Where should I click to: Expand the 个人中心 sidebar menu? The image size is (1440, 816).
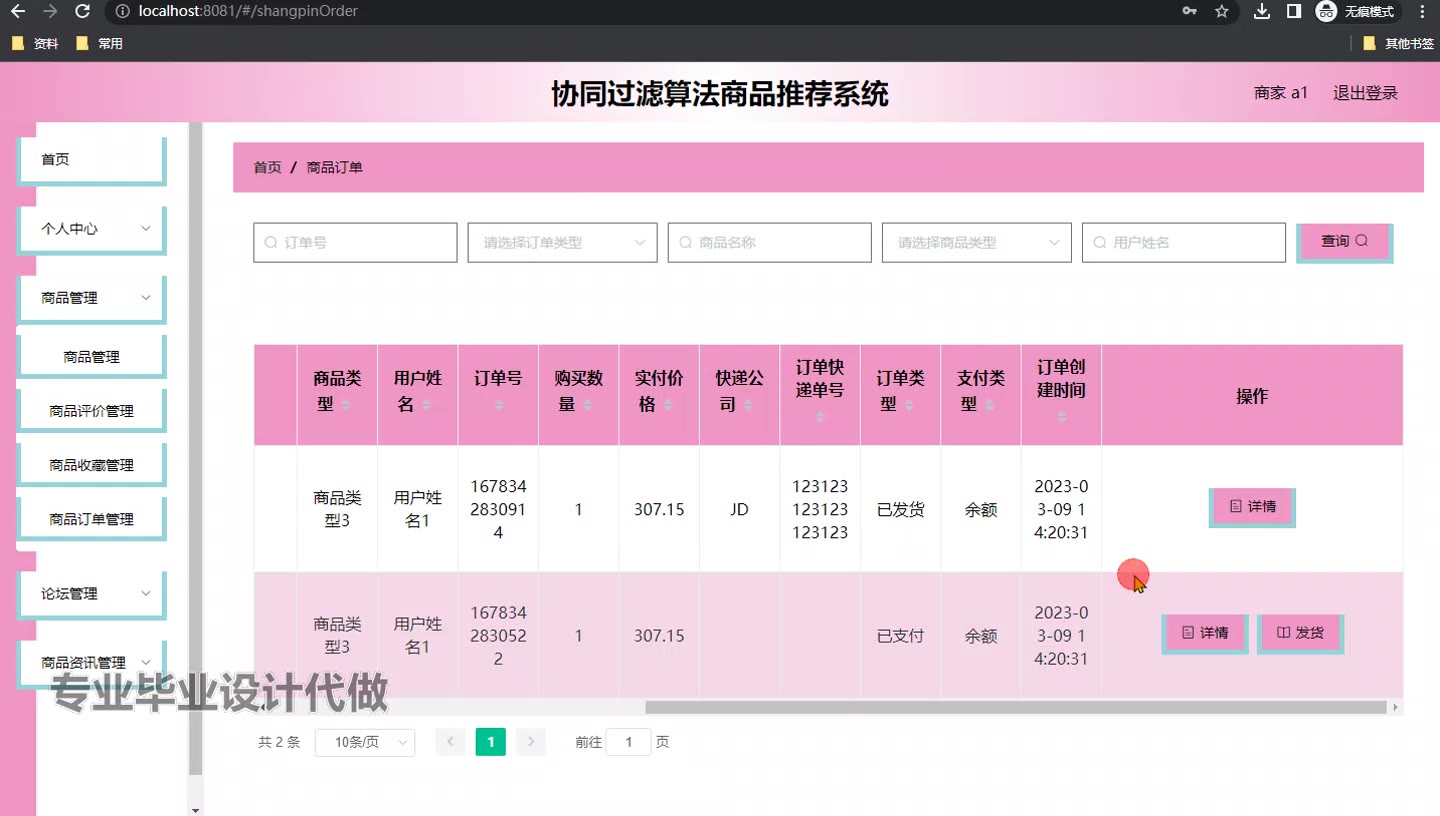(x=91, y=229)
